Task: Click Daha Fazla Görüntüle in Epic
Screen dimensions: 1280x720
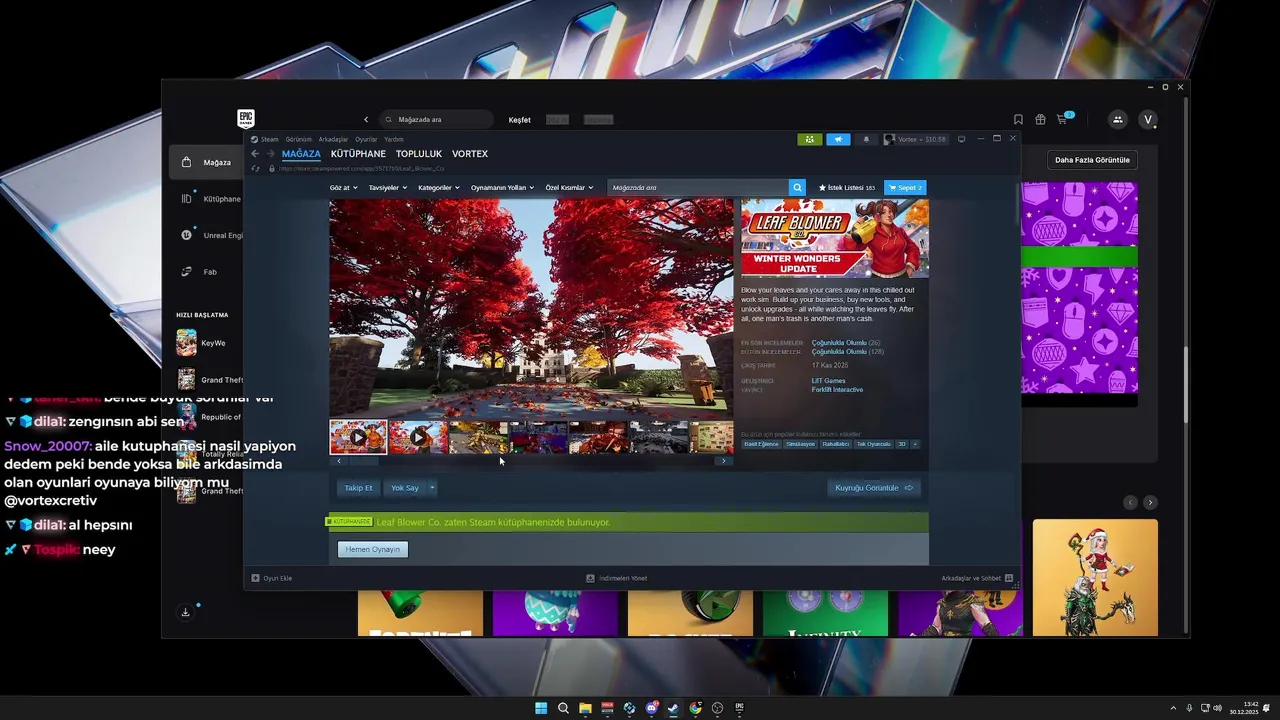Action: coord(1092,160)
